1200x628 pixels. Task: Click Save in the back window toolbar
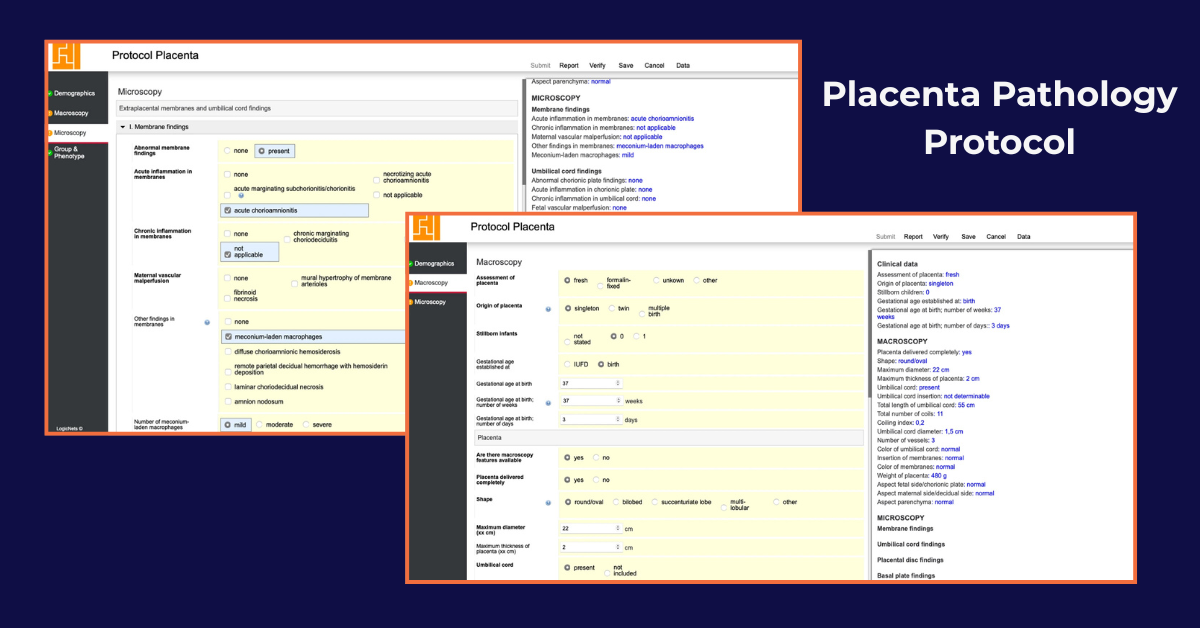pos(626,65)
